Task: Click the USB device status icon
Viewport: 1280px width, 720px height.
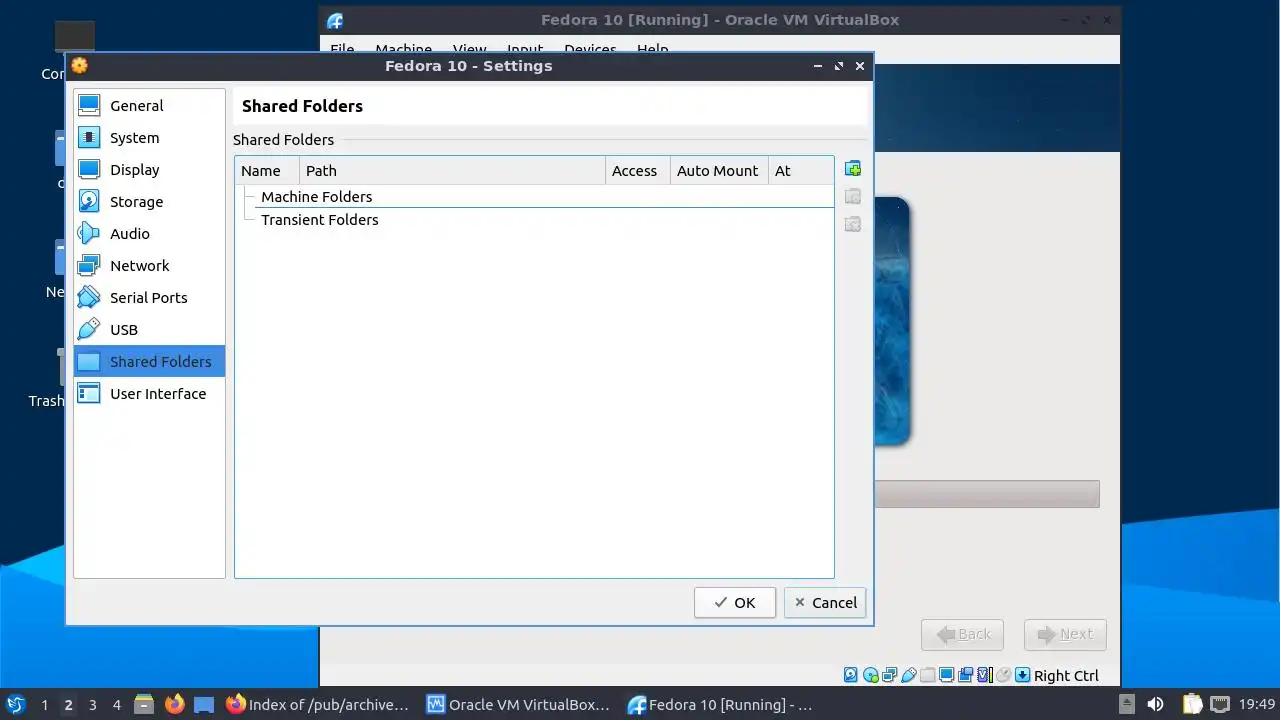Action: [908, 675]
